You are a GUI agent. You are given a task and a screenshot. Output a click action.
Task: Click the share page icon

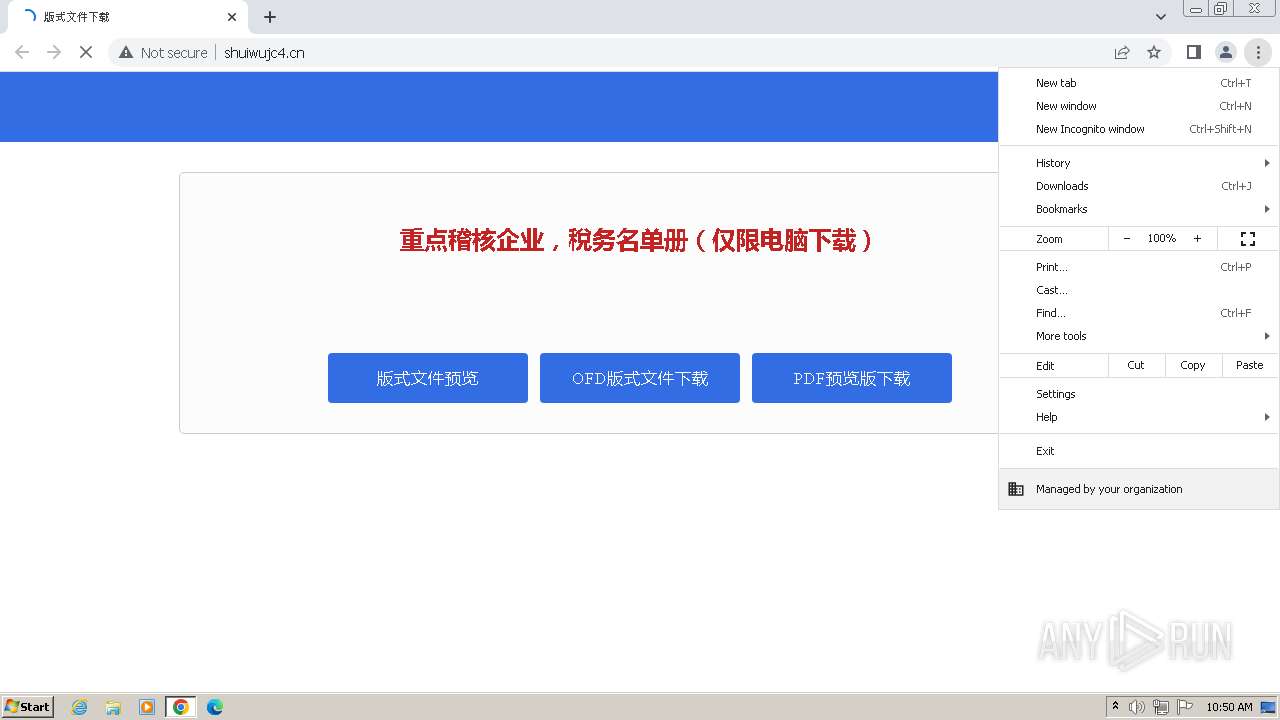tap(1122, 52)
